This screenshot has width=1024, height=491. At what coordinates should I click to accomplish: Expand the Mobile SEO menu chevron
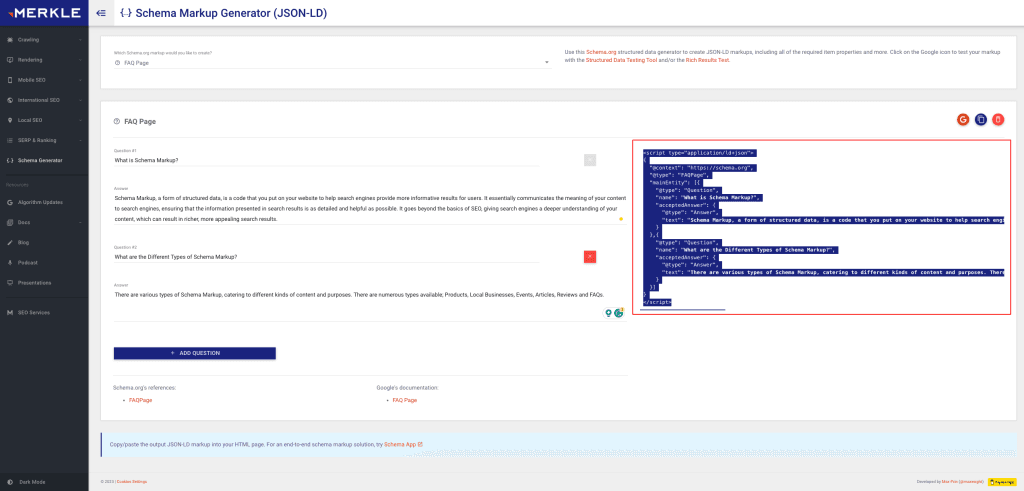[x=80, y=80]
